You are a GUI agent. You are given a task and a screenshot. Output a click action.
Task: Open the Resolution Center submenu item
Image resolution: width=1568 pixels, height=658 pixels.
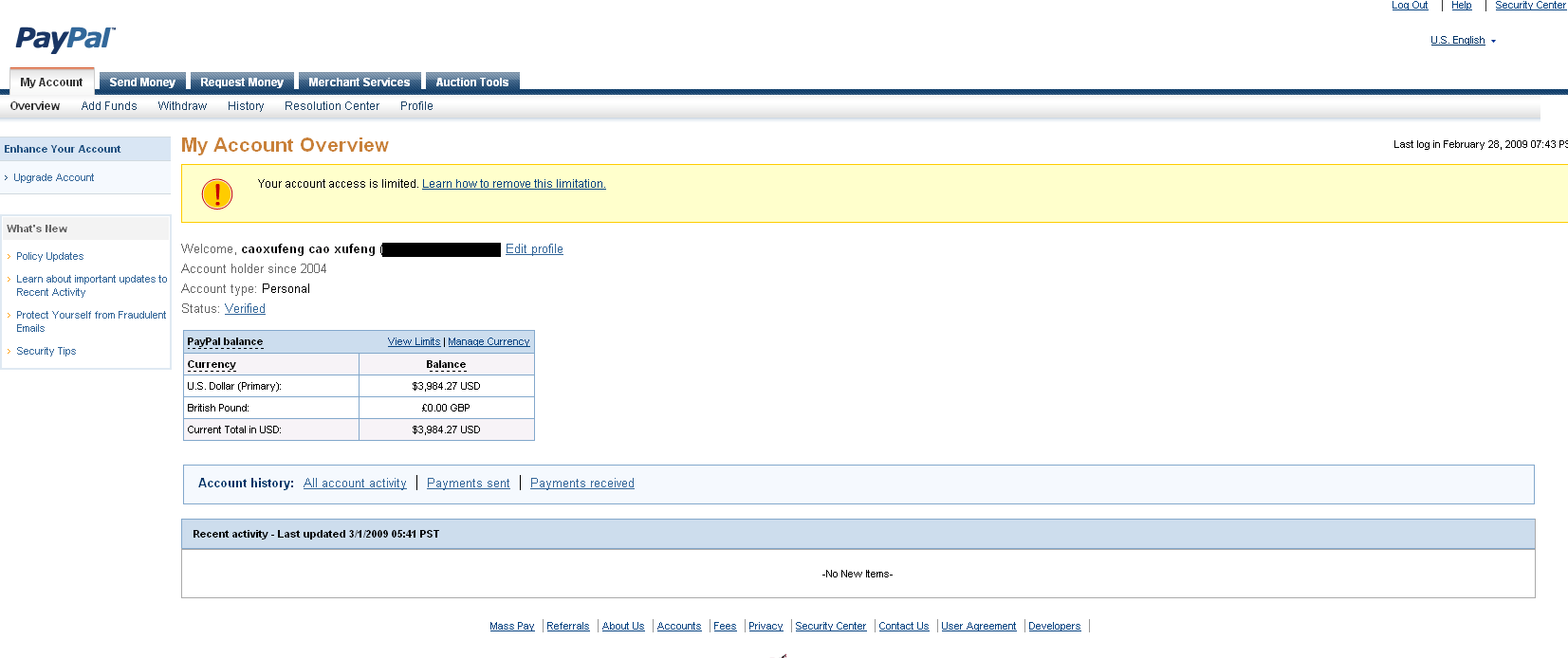click(x=332, y=106)
